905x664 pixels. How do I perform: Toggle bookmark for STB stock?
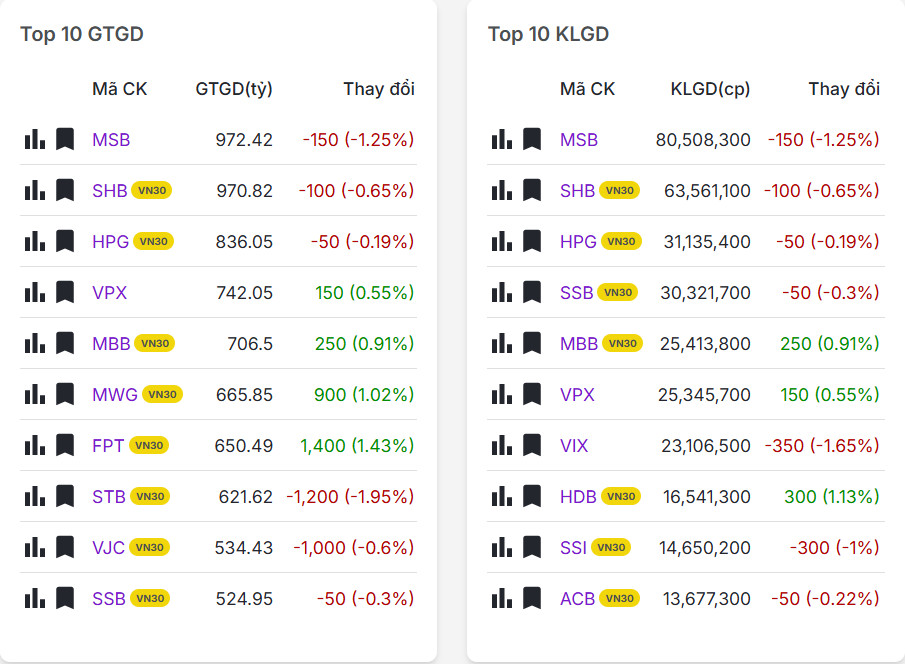tap(65, 496)
